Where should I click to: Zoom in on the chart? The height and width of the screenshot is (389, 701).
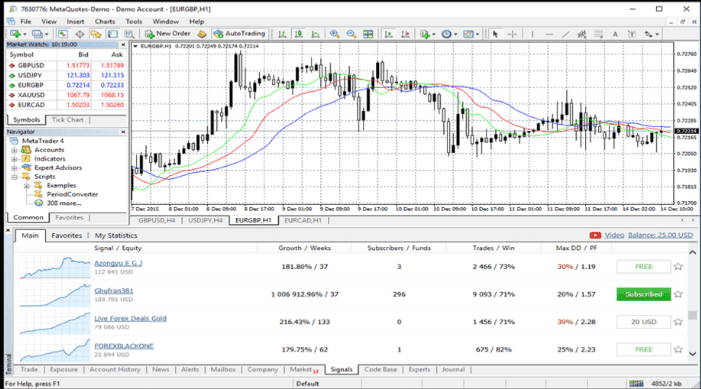point(334,34)
